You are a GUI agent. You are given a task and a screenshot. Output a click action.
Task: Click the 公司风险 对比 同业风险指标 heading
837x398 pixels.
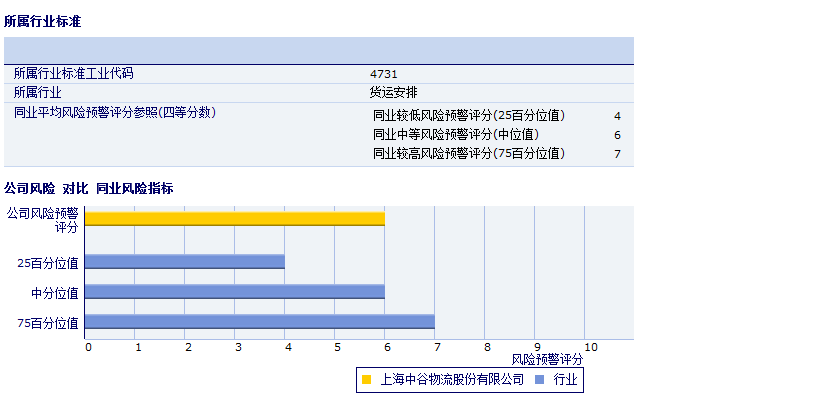point(89,188)
